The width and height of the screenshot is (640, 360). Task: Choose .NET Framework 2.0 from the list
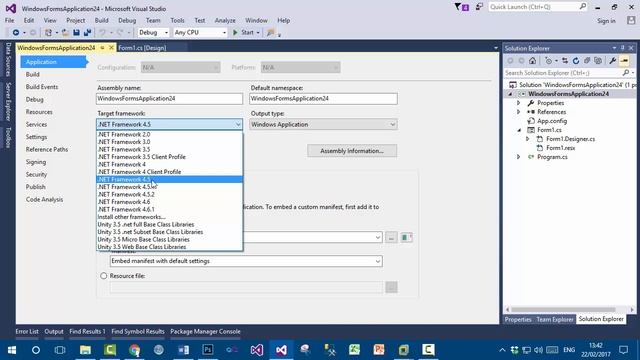pos(169,134)
